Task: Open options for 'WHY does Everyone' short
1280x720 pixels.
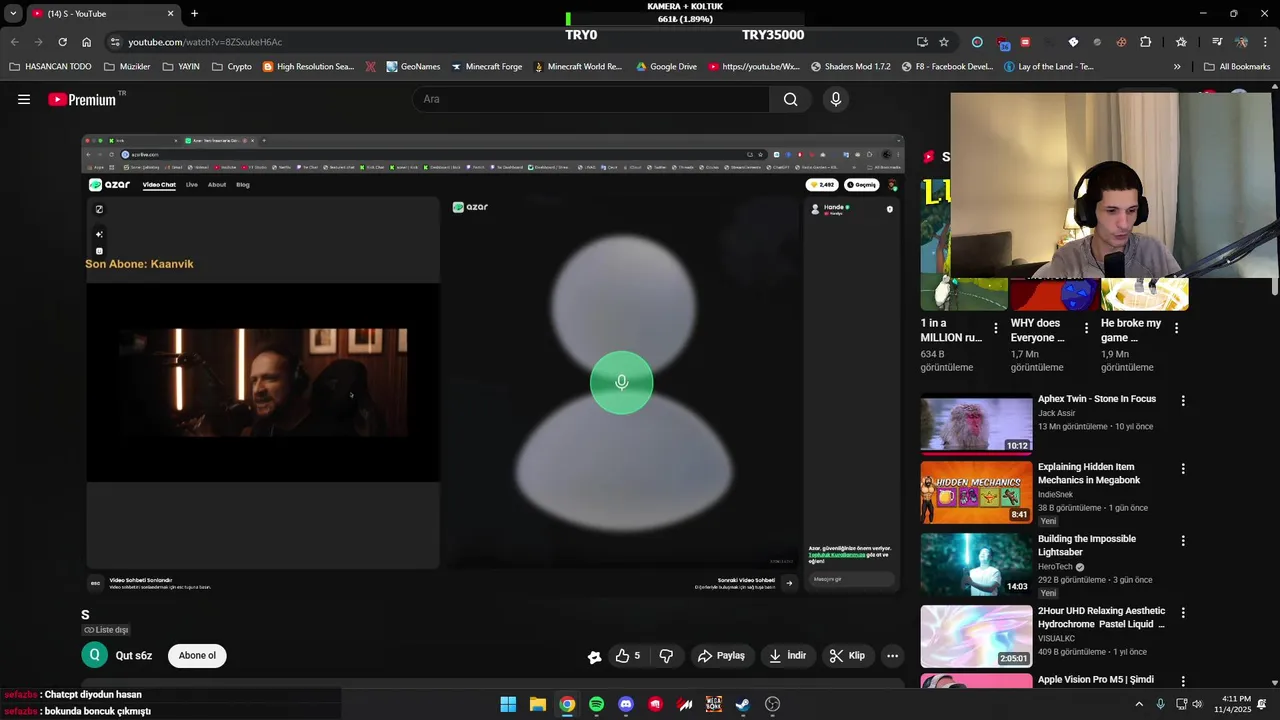Action: [x=1086, y=328]
